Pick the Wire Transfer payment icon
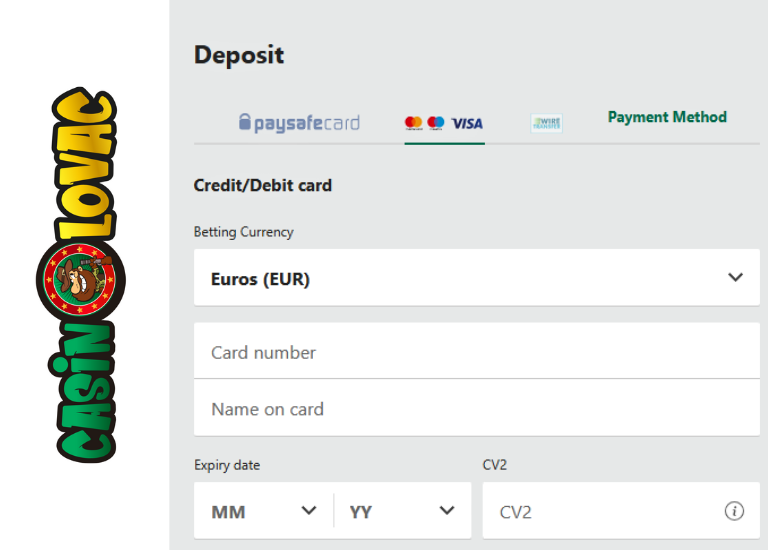The image size is (768, 550). coord(546,123)
